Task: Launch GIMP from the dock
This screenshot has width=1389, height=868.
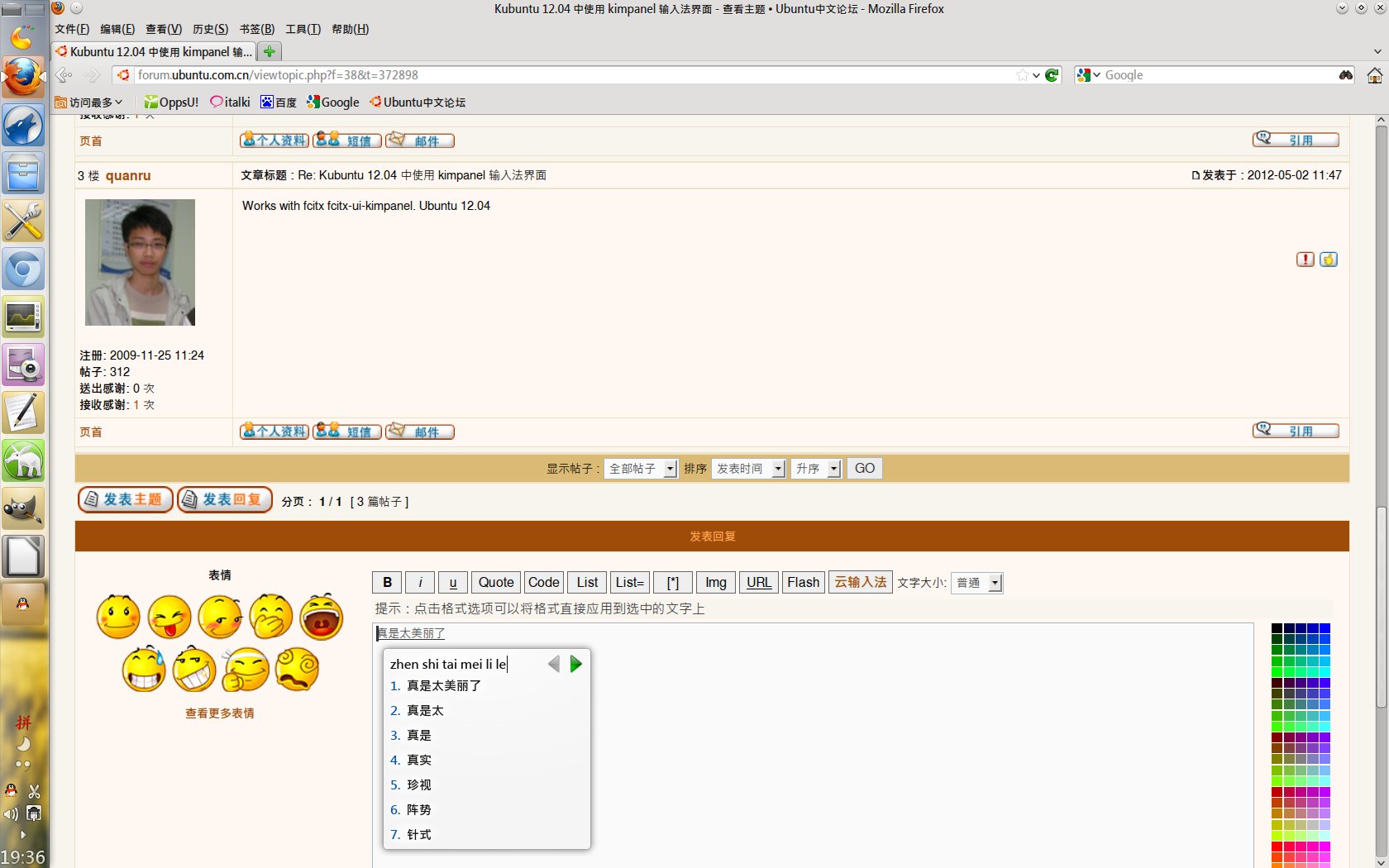Action: tap(23, 508)
